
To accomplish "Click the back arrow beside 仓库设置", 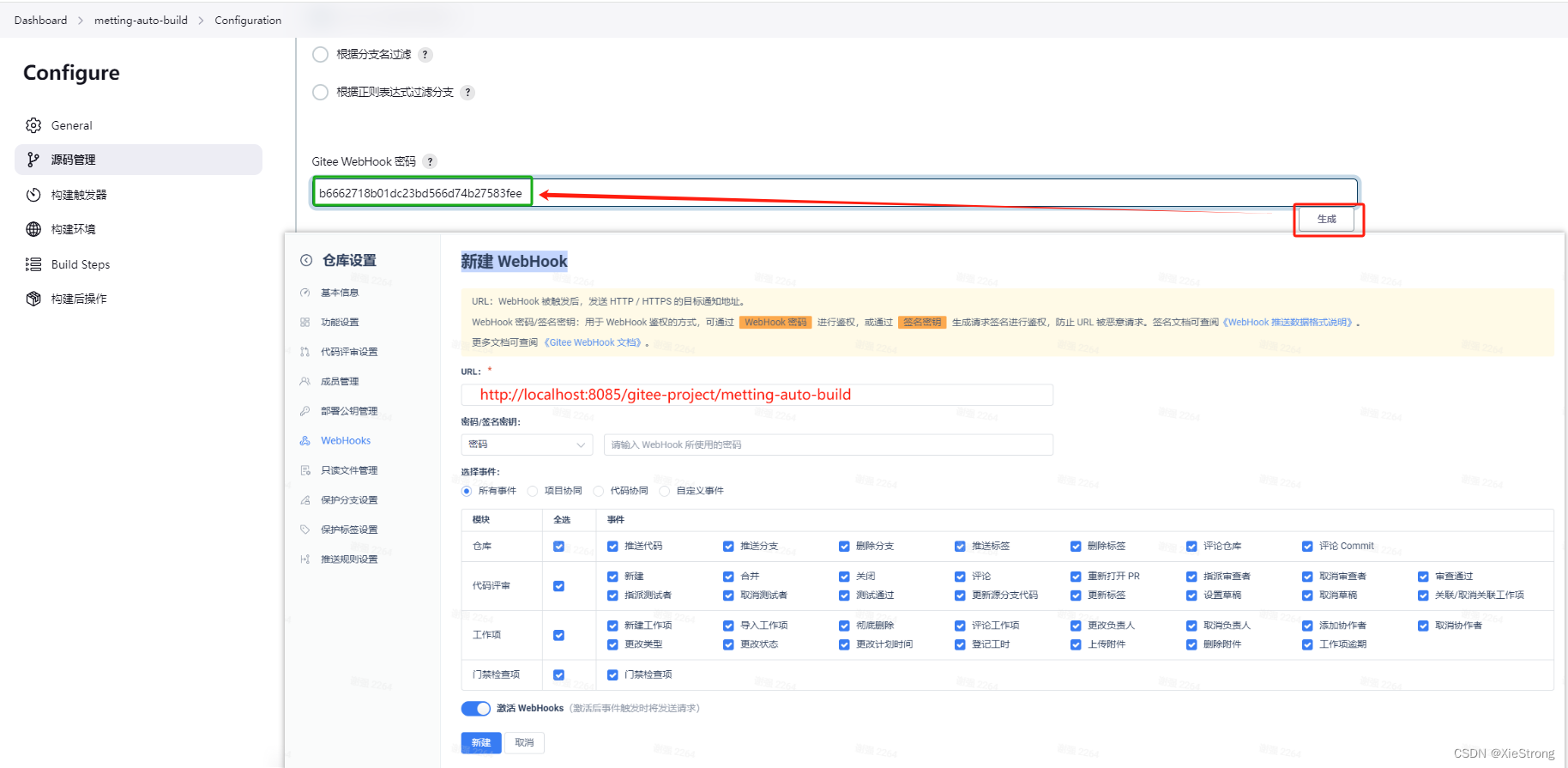I will [306, 260].
